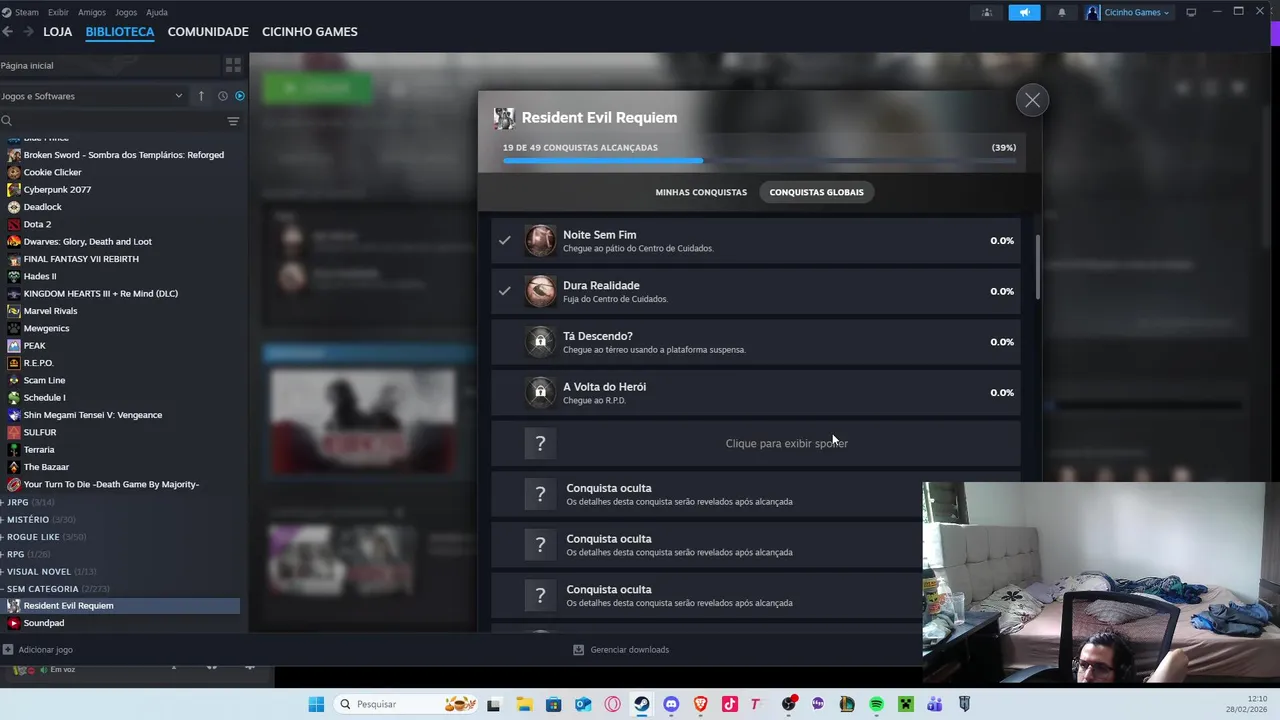Click the locked A Volta do Herói icon
This screenshot has height=720, width=1280.
[540, 392]
